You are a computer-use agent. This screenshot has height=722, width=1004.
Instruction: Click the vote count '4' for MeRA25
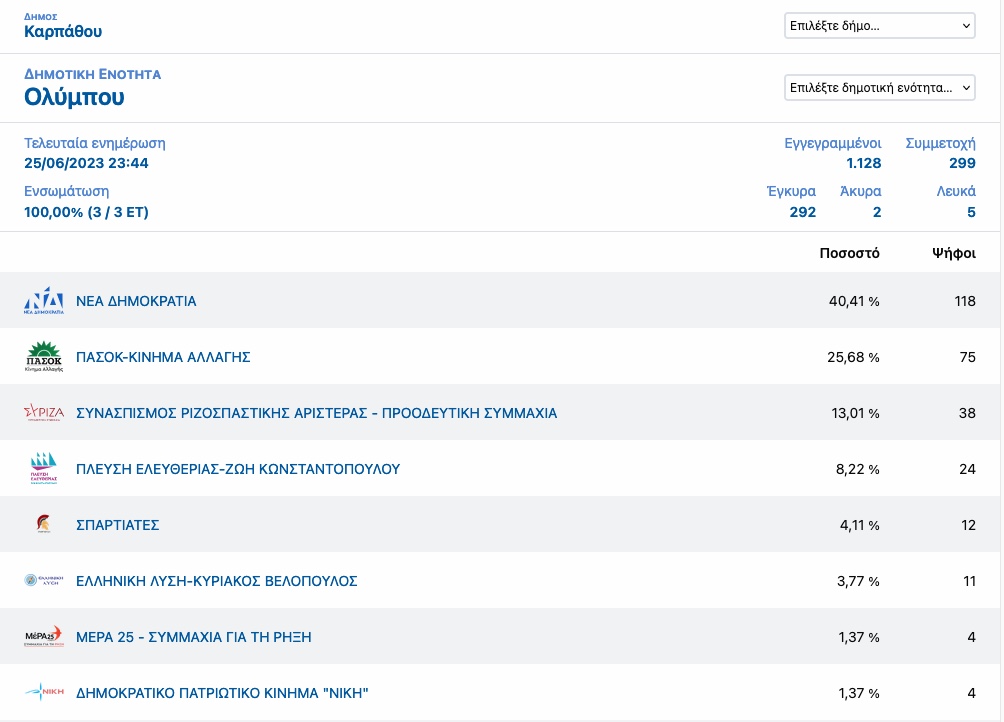point(971,637)
